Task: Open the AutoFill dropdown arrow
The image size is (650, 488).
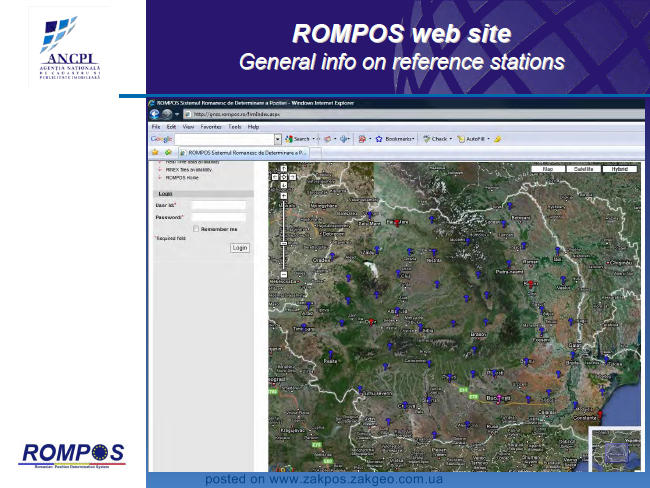Action: 489,139
